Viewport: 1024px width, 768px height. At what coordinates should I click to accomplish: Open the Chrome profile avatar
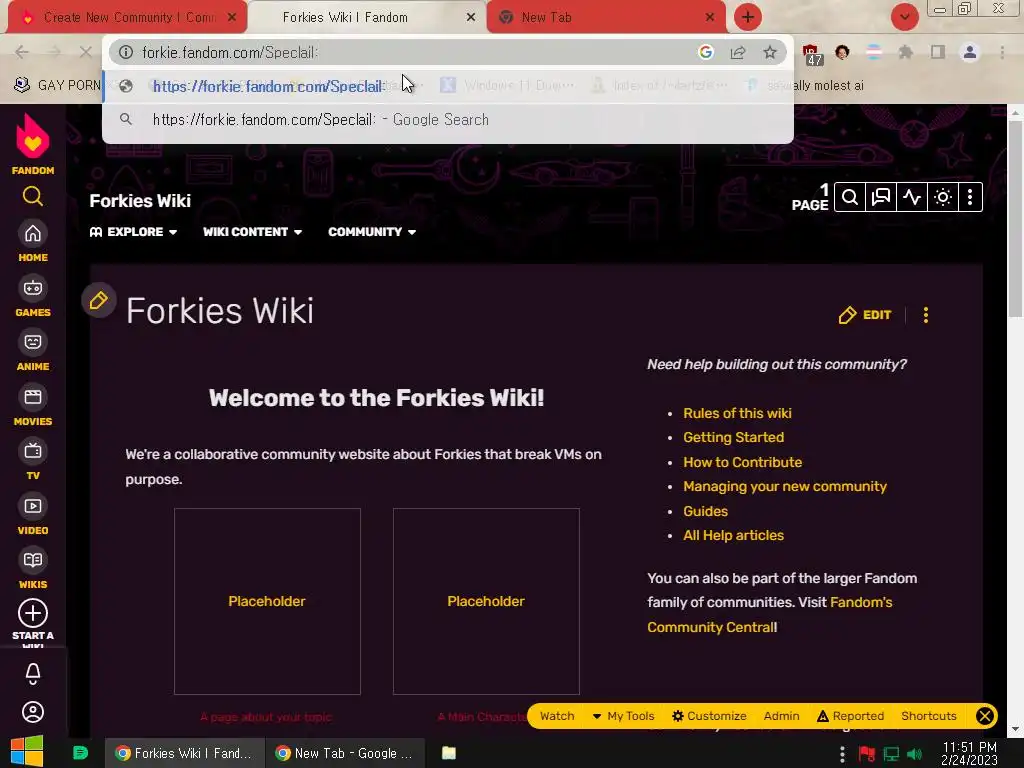(970, 52)
